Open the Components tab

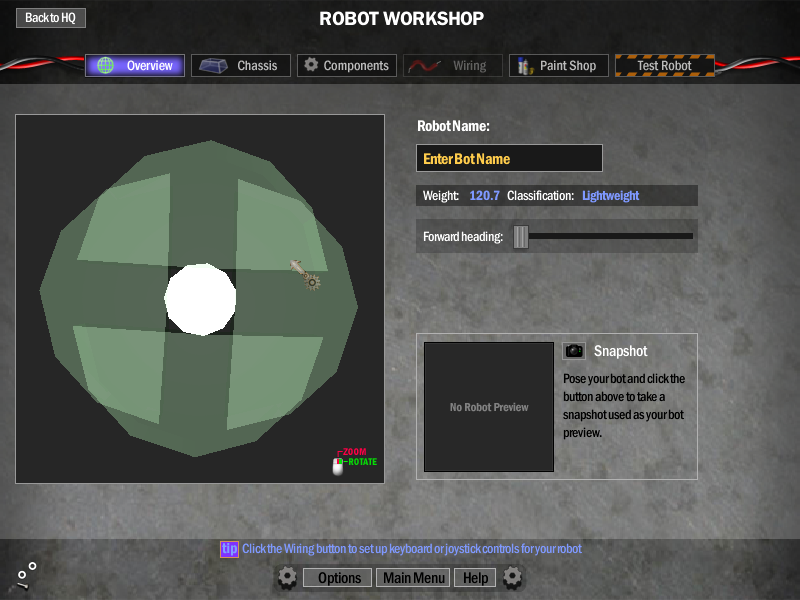point(347,65)
